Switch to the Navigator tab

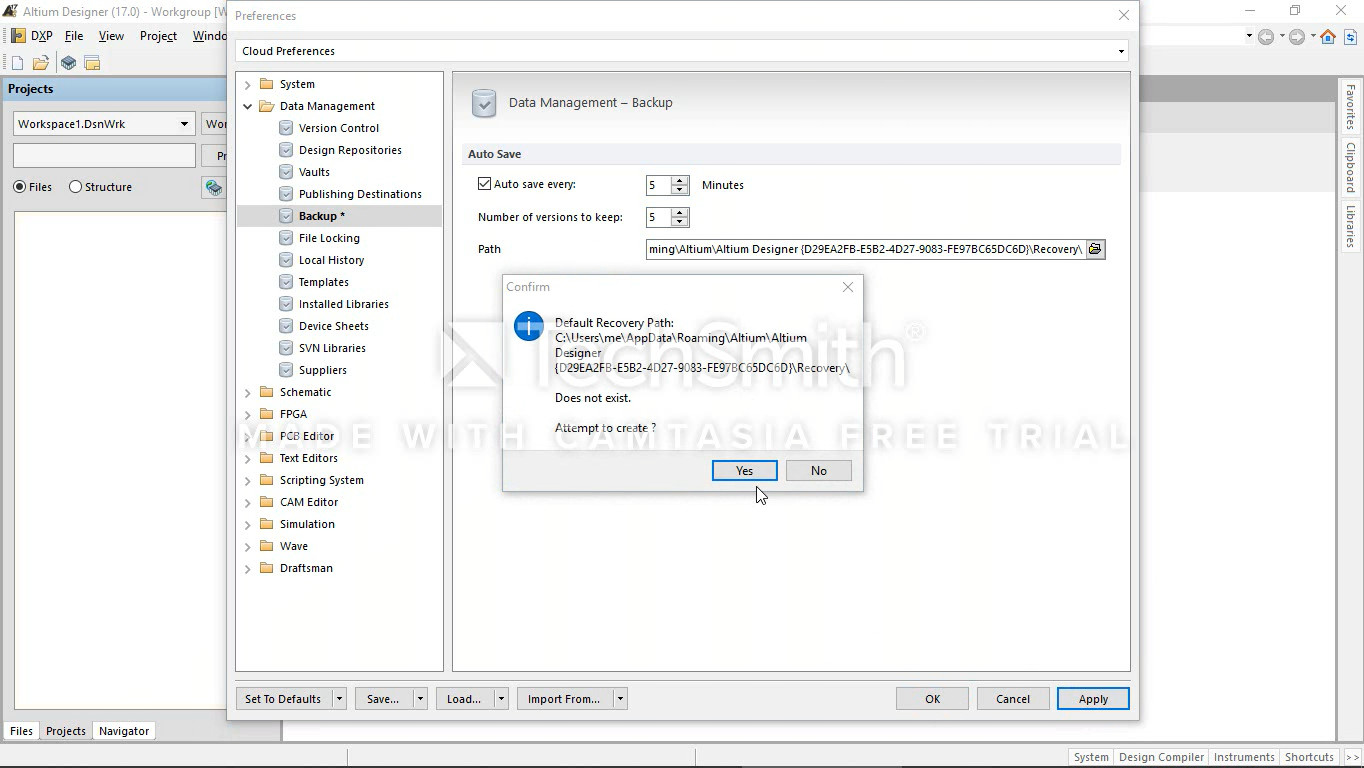(124, 731)
